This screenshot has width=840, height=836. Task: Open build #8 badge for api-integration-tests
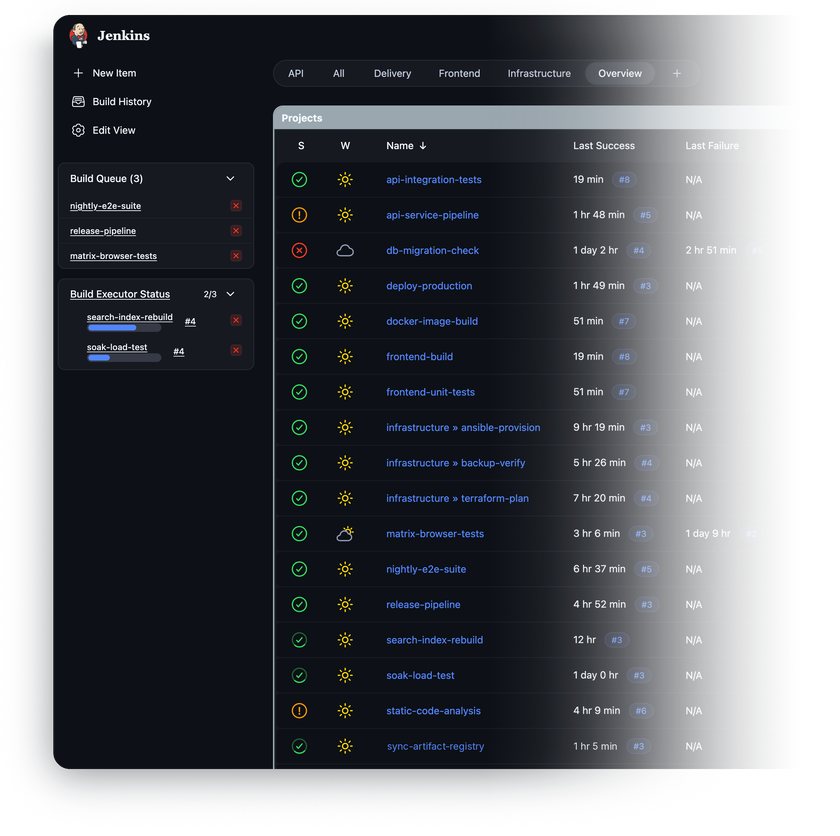pyautogui.click(x=624, y=179)
